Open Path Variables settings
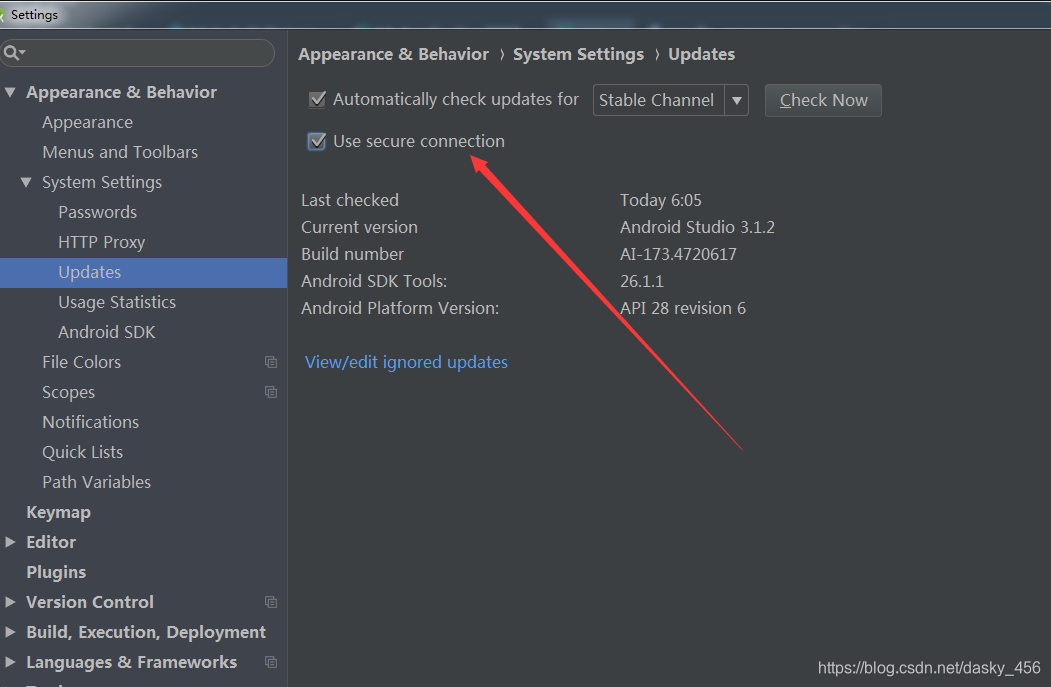The height and width of the screenshot is (687, 1051). [97, 482]
